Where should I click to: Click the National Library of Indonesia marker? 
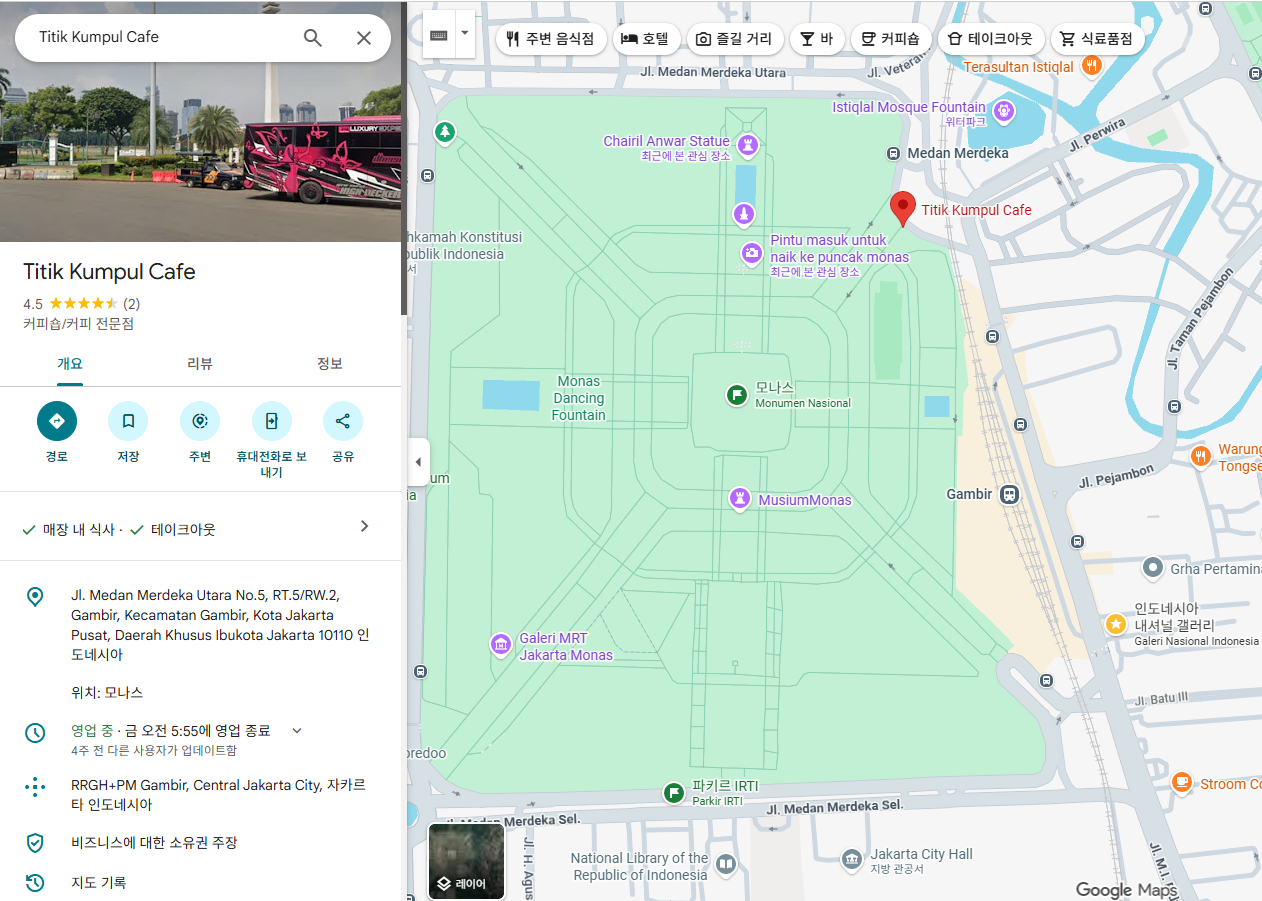[x=726, y=863]
